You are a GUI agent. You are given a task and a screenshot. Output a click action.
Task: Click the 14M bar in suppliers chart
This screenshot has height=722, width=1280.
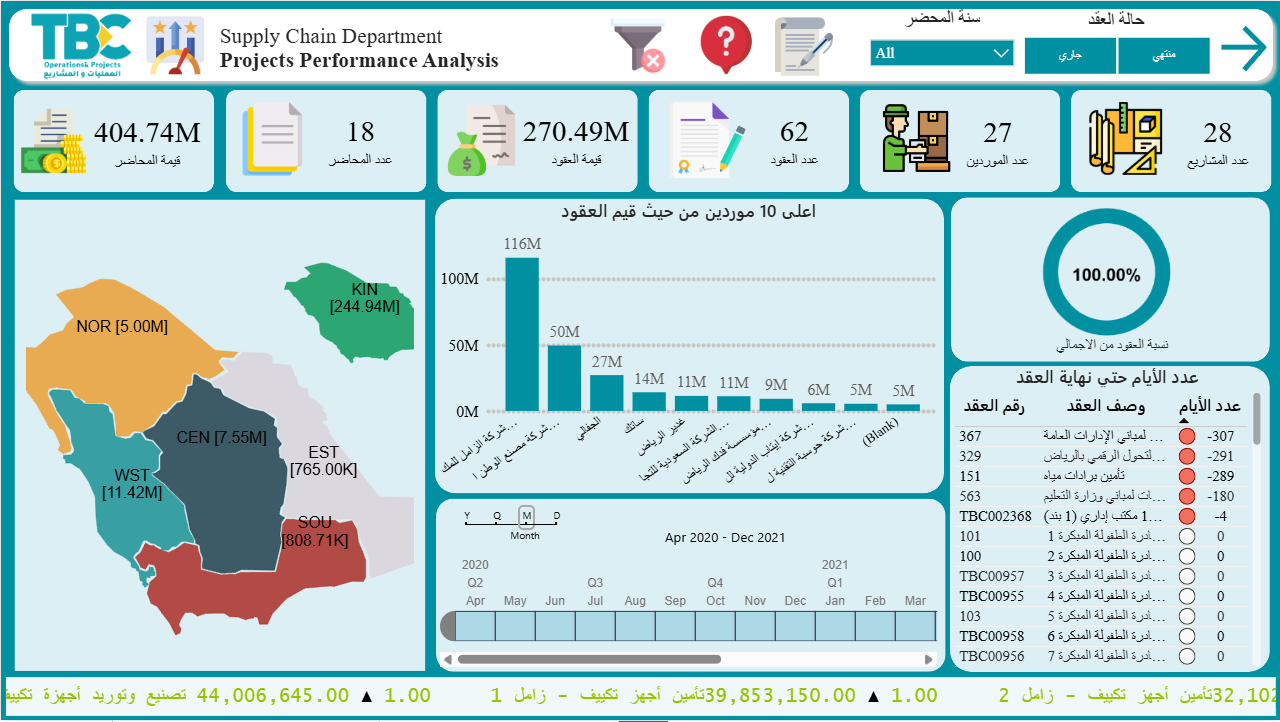pyautogui.click(x=649, y=401)
